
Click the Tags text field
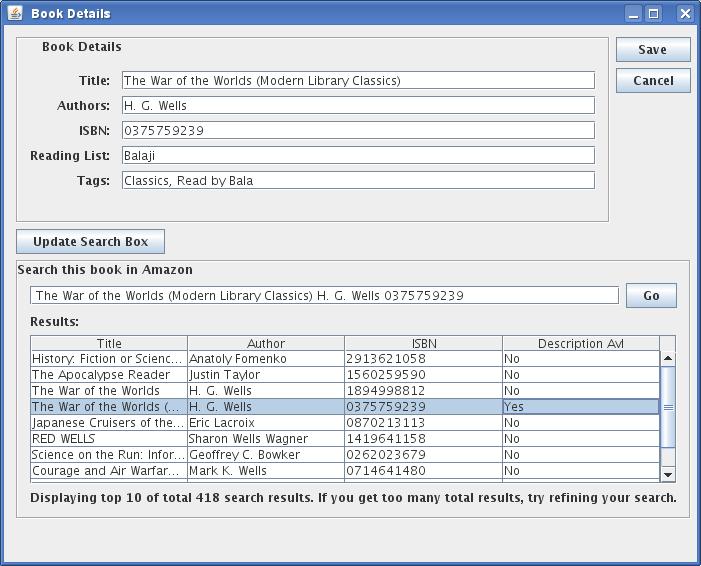tap(358, 181)
